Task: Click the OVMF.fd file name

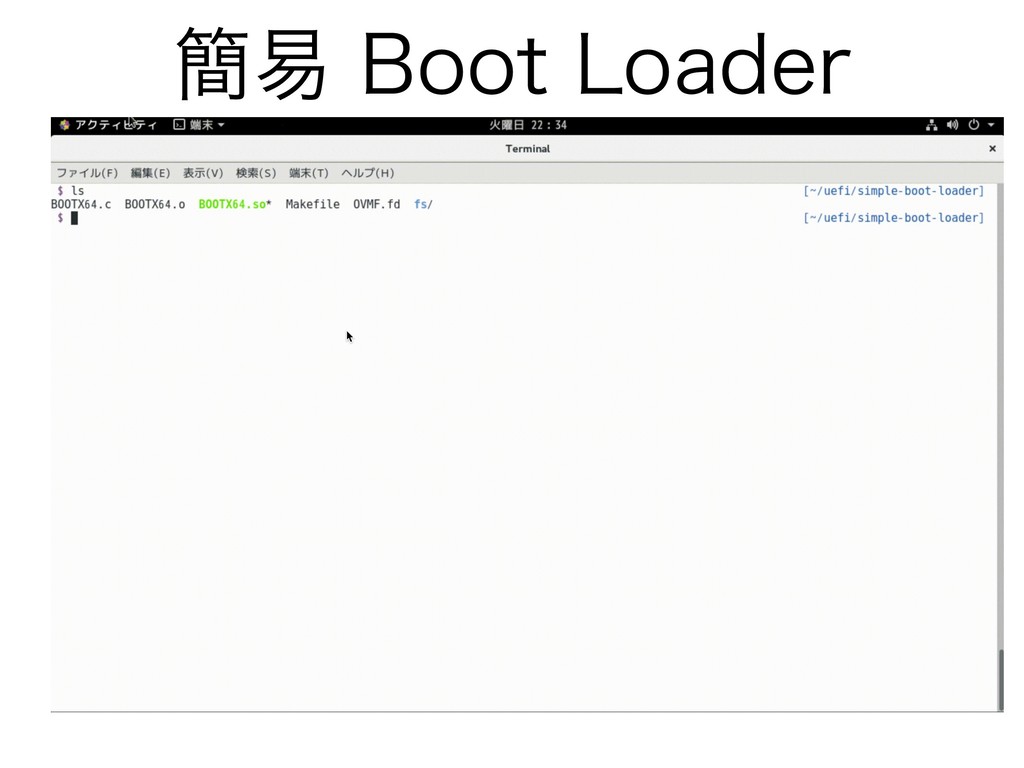Action: pyautogui.click(x=377, y=204)
